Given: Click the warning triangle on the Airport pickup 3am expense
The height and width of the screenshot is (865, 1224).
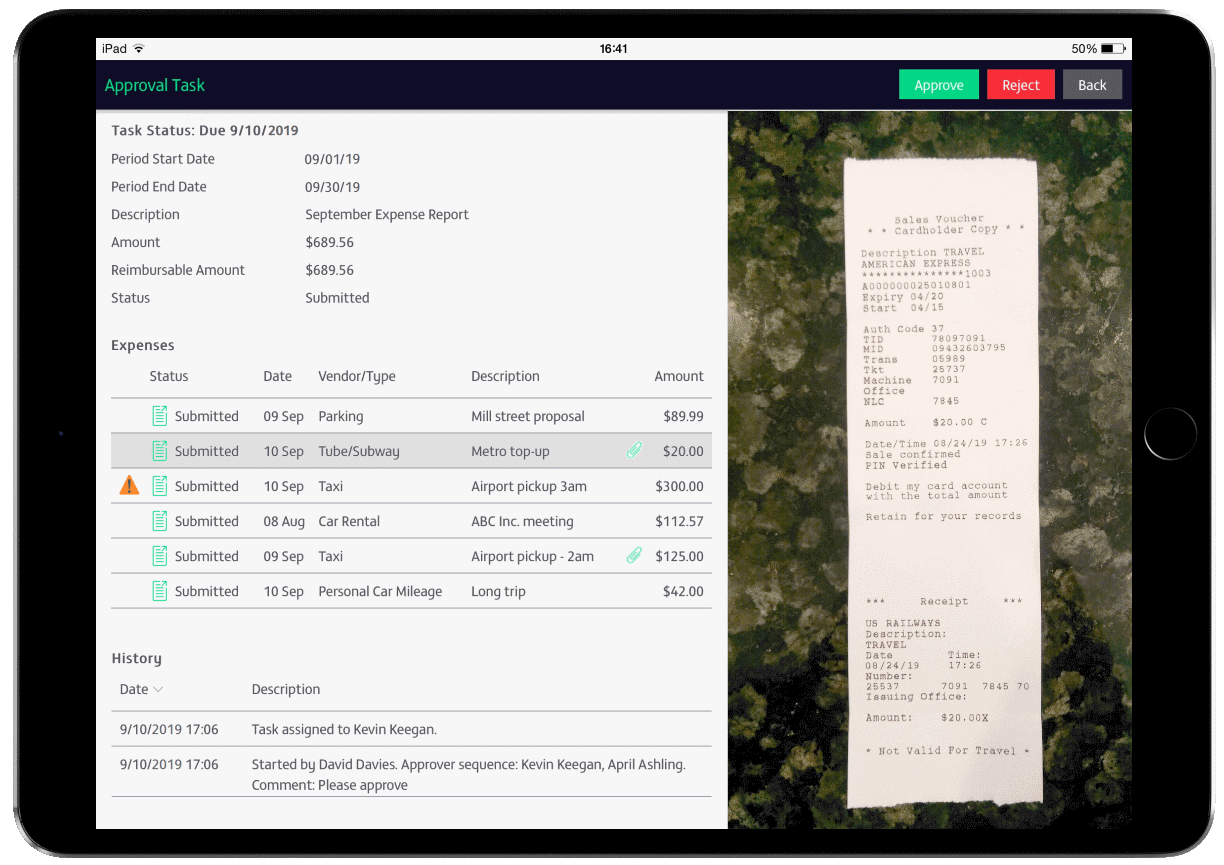Looking at the screenshot, I should [129, 485].
